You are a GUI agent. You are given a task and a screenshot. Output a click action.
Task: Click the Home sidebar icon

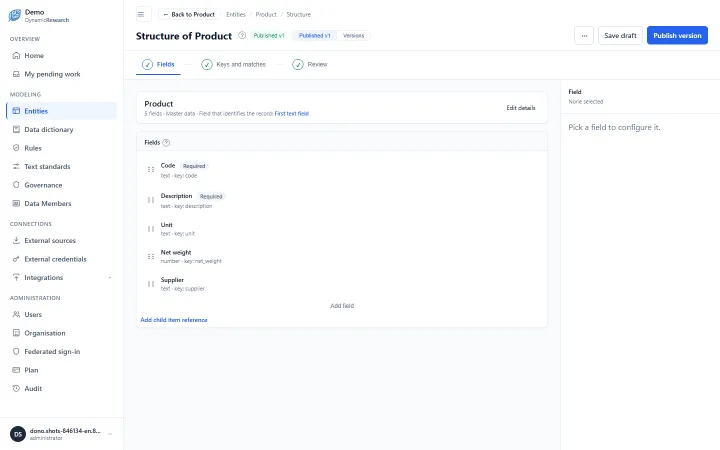[16, 56]
